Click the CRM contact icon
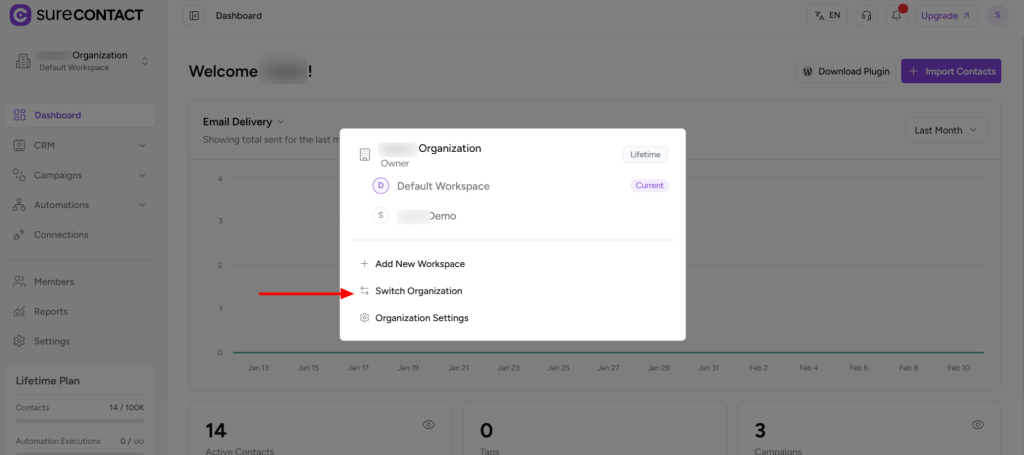This screenshot has width=1024, height=455. (x=19, y=145)
